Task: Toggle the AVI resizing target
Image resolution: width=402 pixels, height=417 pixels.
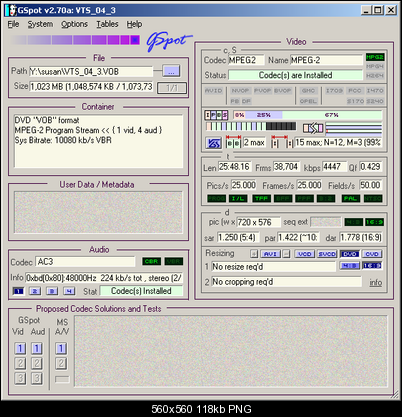Action: pyautogui.click(x=270, y=254)
